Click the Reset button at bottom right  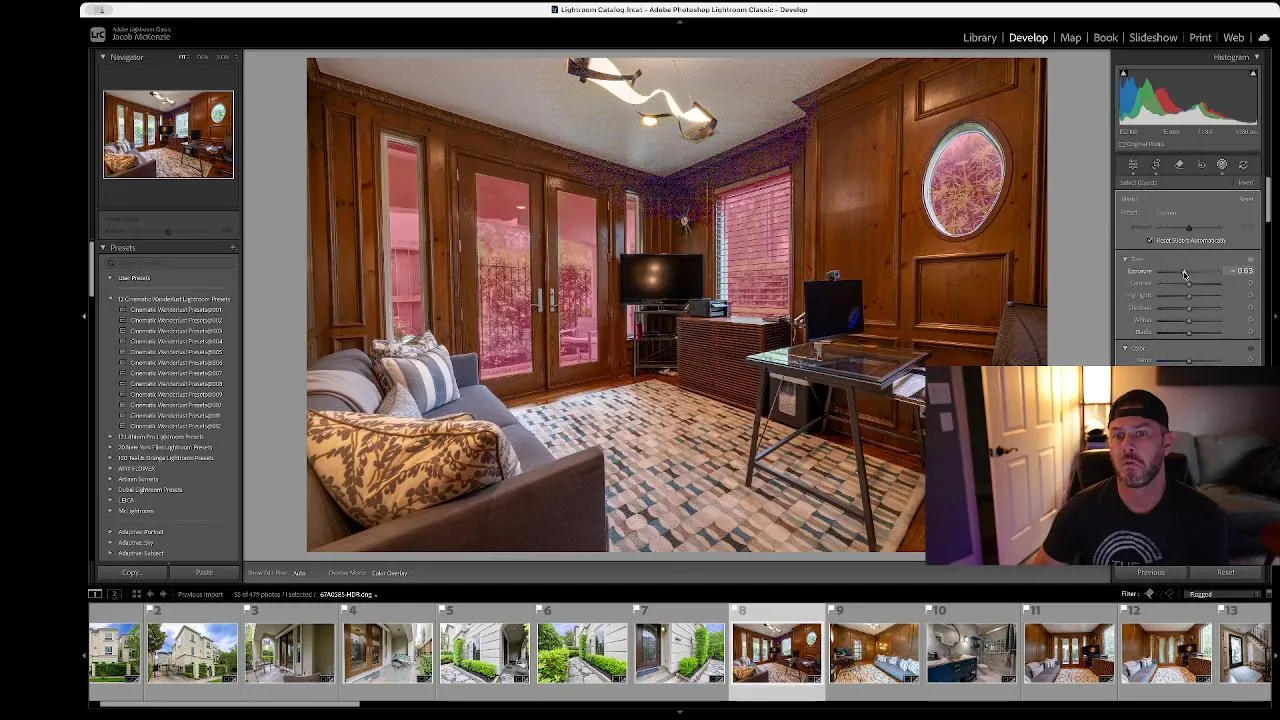[x=1226, y=572]
